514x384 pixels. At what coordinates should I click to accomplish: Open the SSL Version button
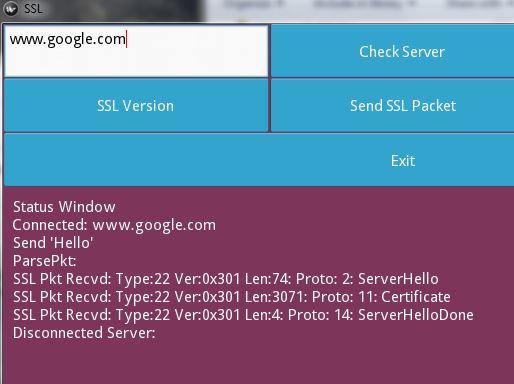pos(136,106)
